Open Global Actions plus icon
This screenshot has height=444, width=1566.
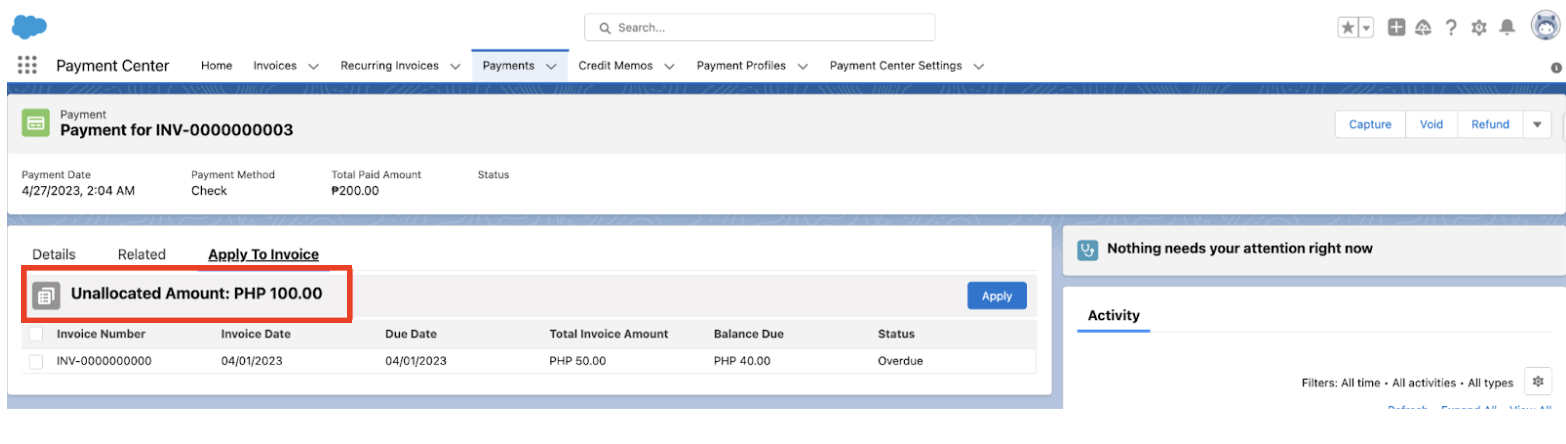[1397, 28]
